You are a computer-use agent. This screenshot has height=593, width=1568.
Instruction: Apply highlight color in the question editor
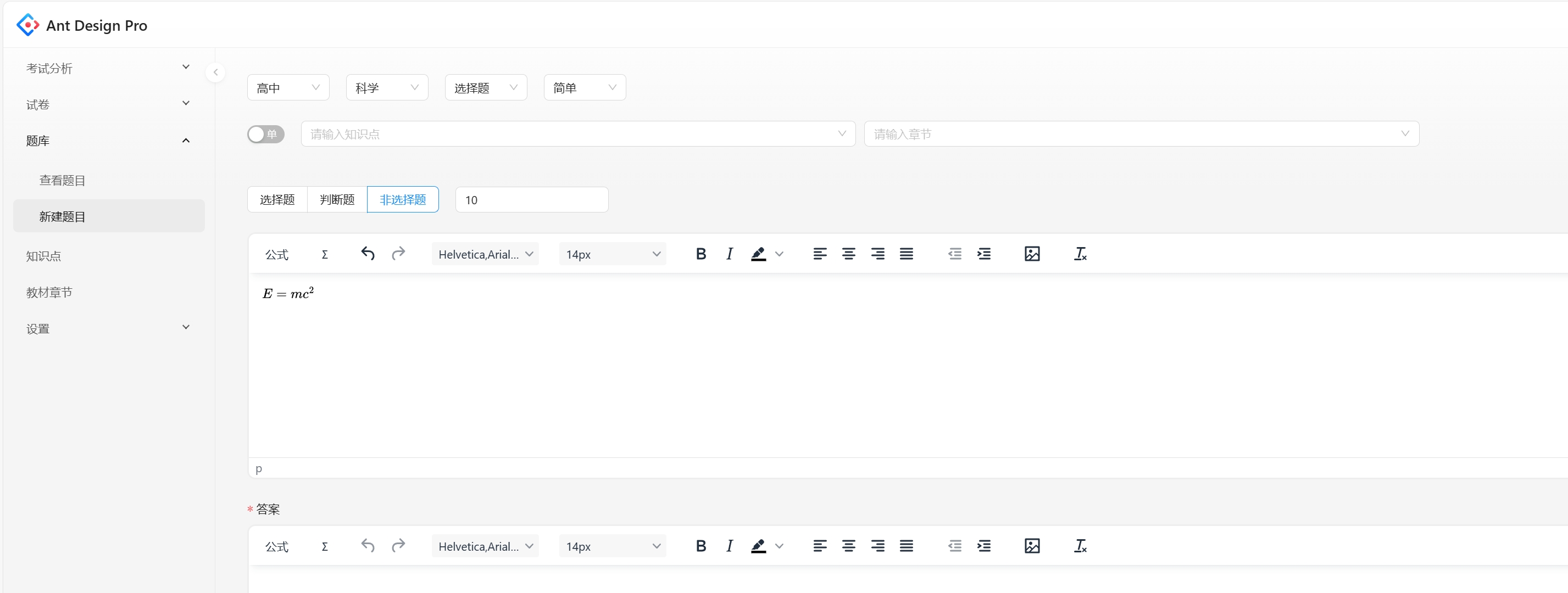point(758,254)
